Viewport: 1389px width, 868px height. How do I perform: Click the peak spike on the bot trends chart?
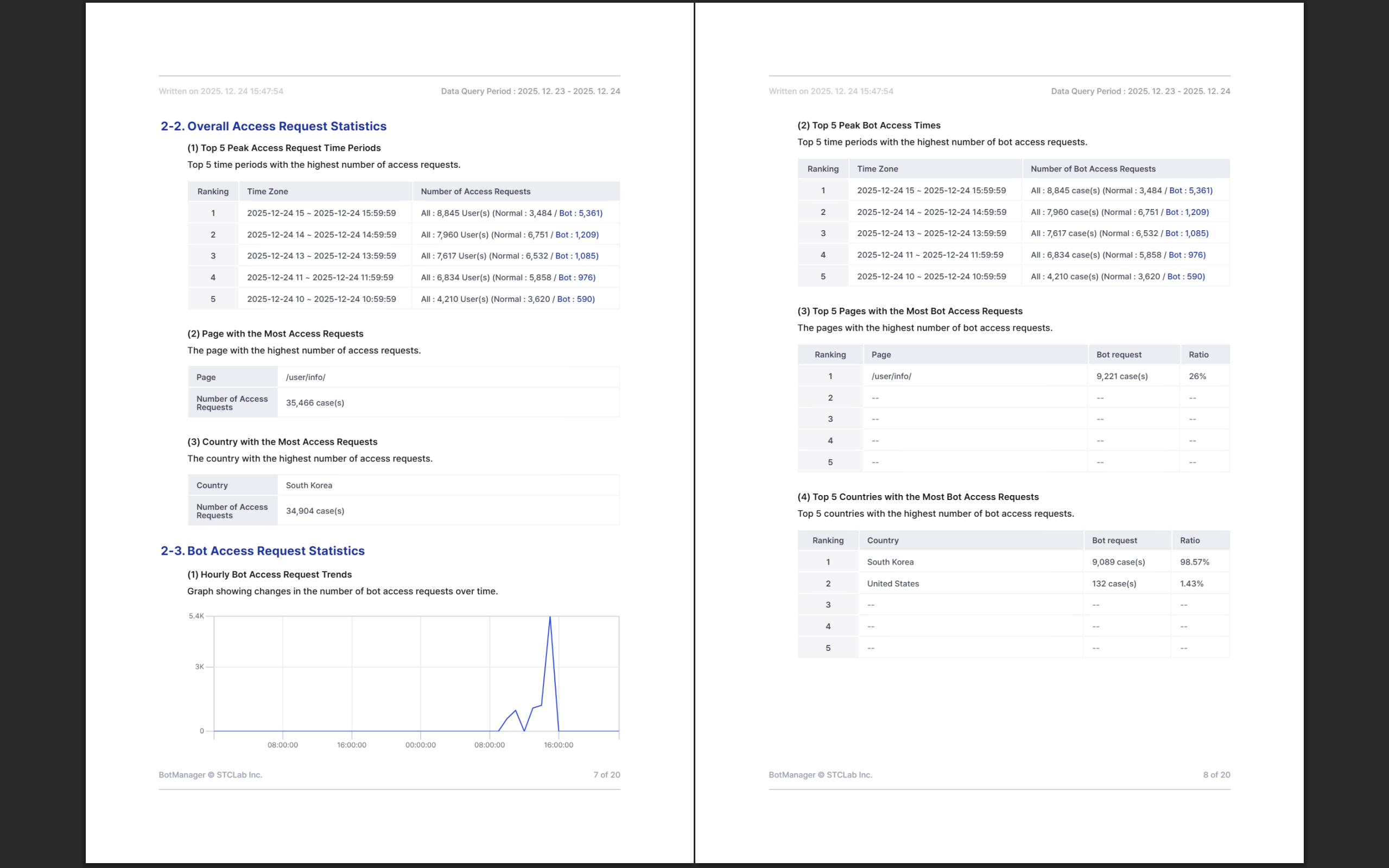click(x=550, y=617)
